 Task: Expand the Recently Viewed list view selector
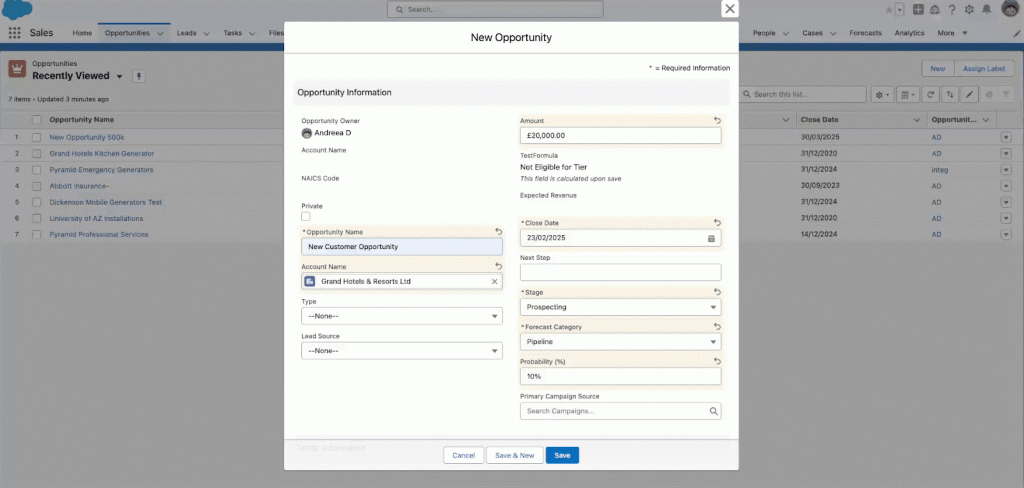coord(119,76)
